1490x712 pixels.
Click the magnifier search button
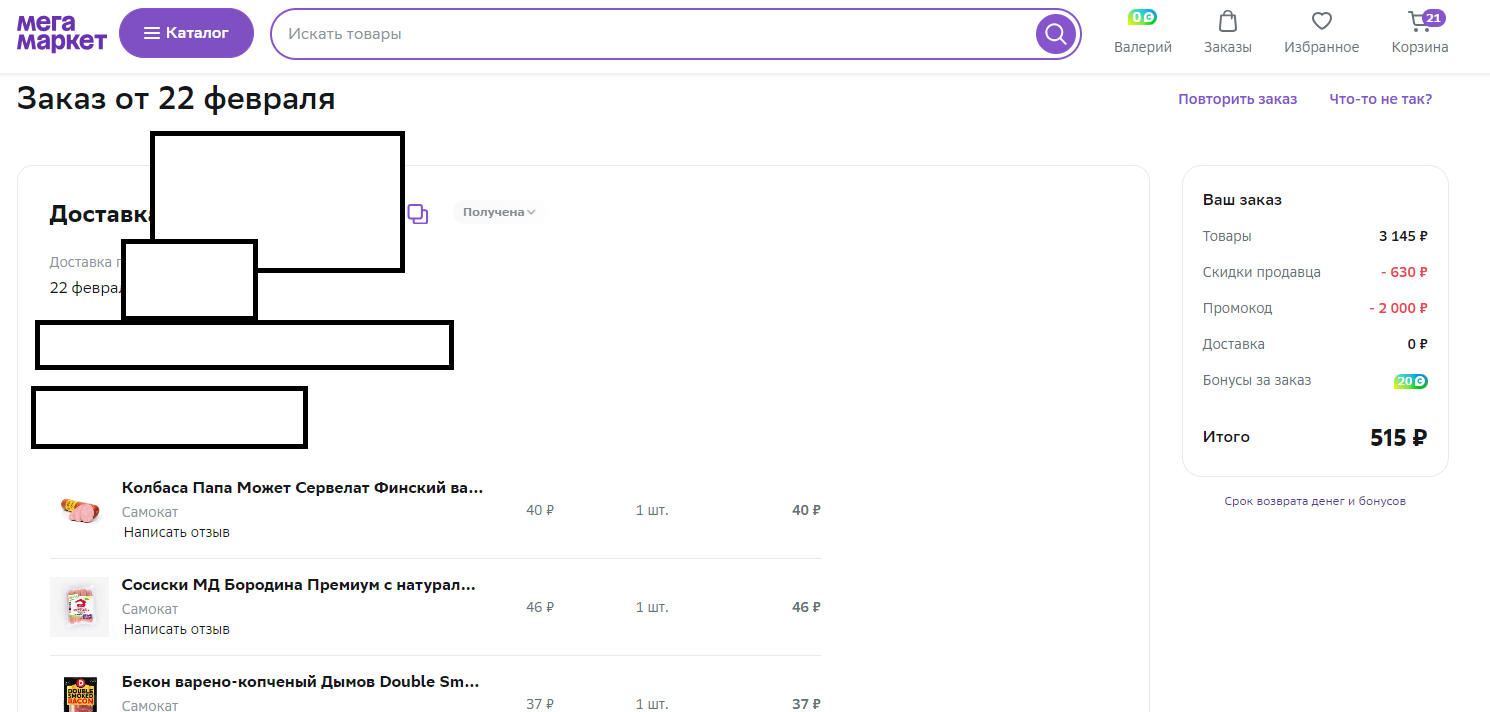point(1056,35)
